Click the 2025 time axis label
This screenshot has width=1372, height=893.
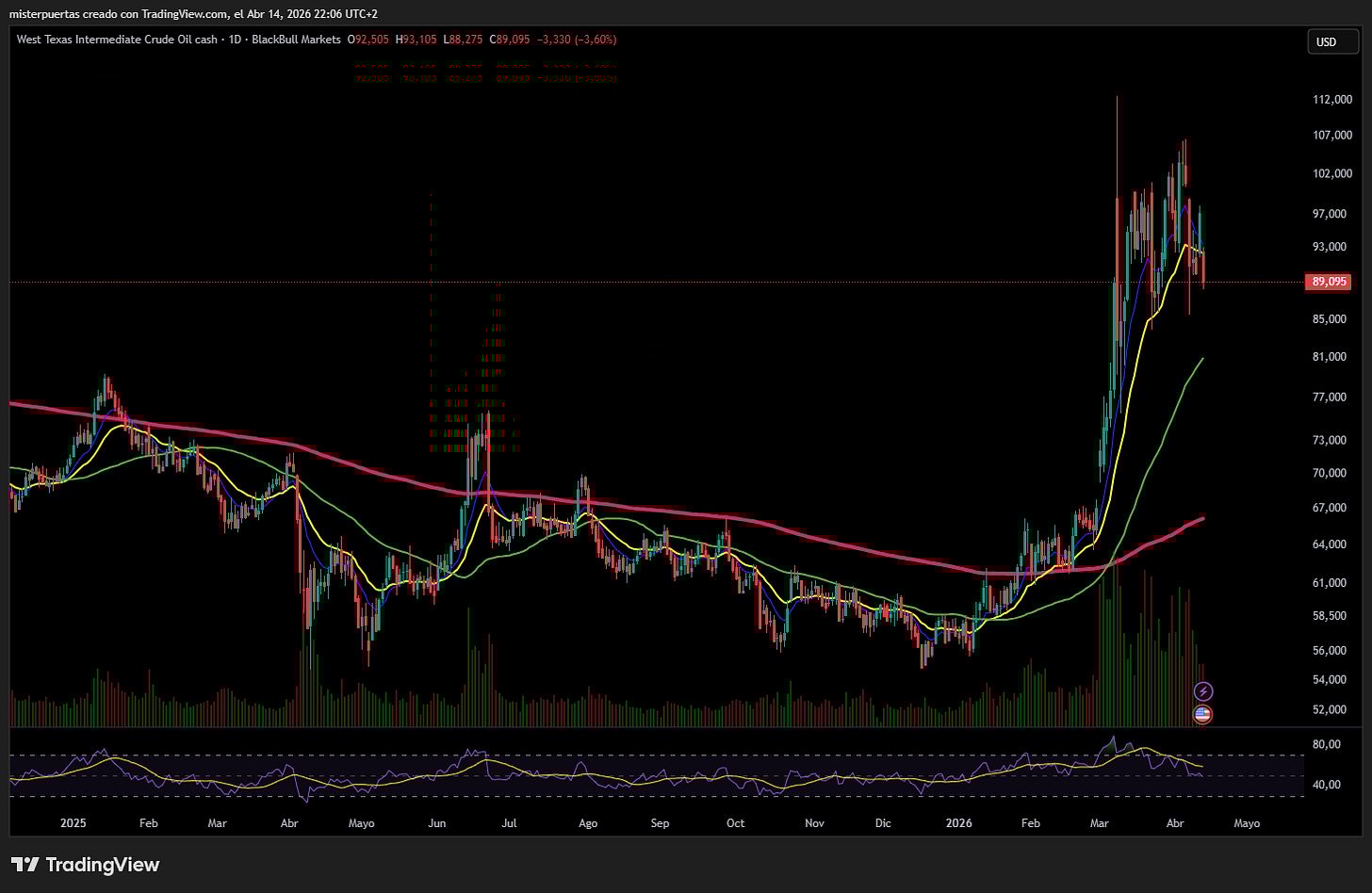(73, 823)
